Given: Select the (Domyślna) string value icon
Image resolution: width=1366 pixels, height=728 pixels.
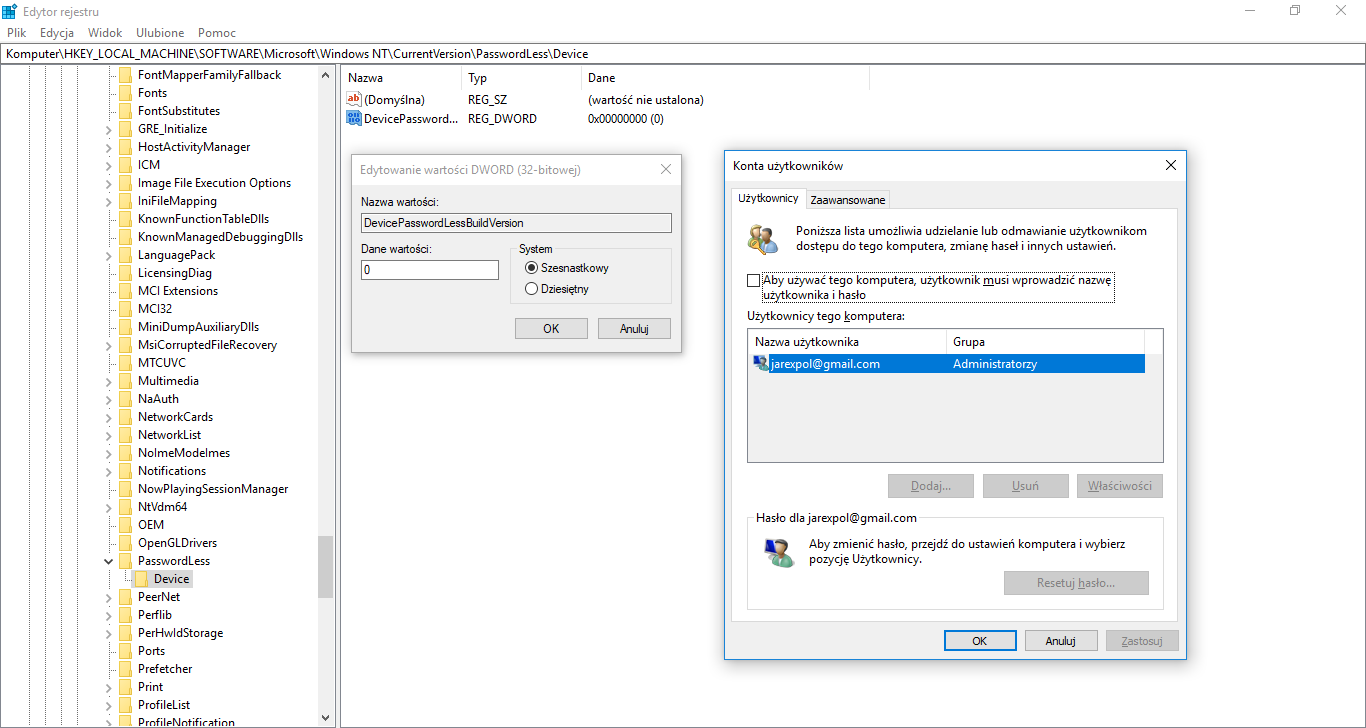Looking at the screenshot, I should 353,100.
